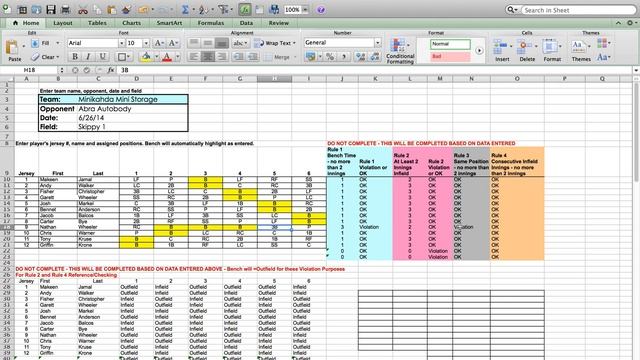Open the font size 10 dropdown
Image resolution: width=640 pixels, height=360 pixels.
pyautogui.click(x=146, y=43)
